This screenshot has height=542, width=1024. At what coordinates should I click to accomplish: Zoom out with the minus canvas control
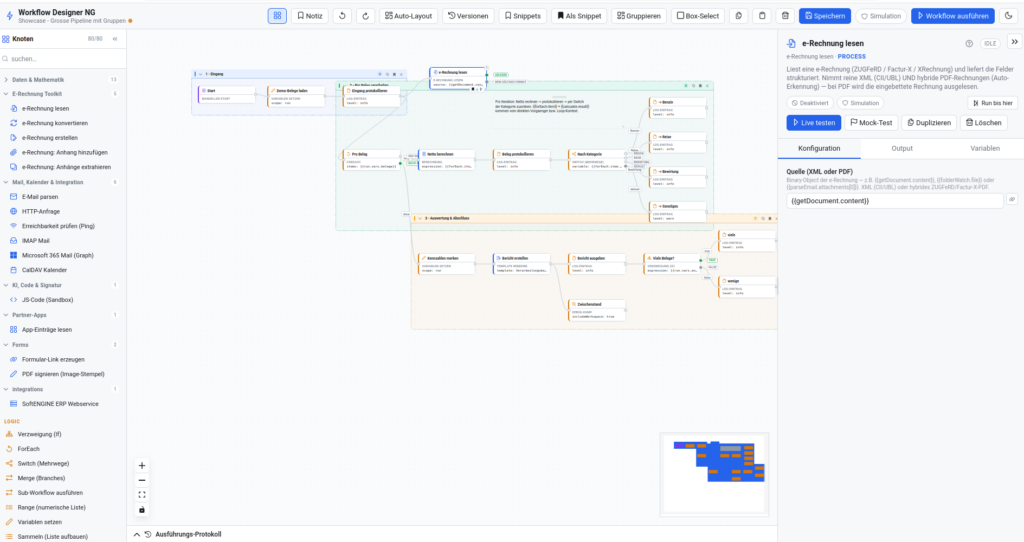142,481
